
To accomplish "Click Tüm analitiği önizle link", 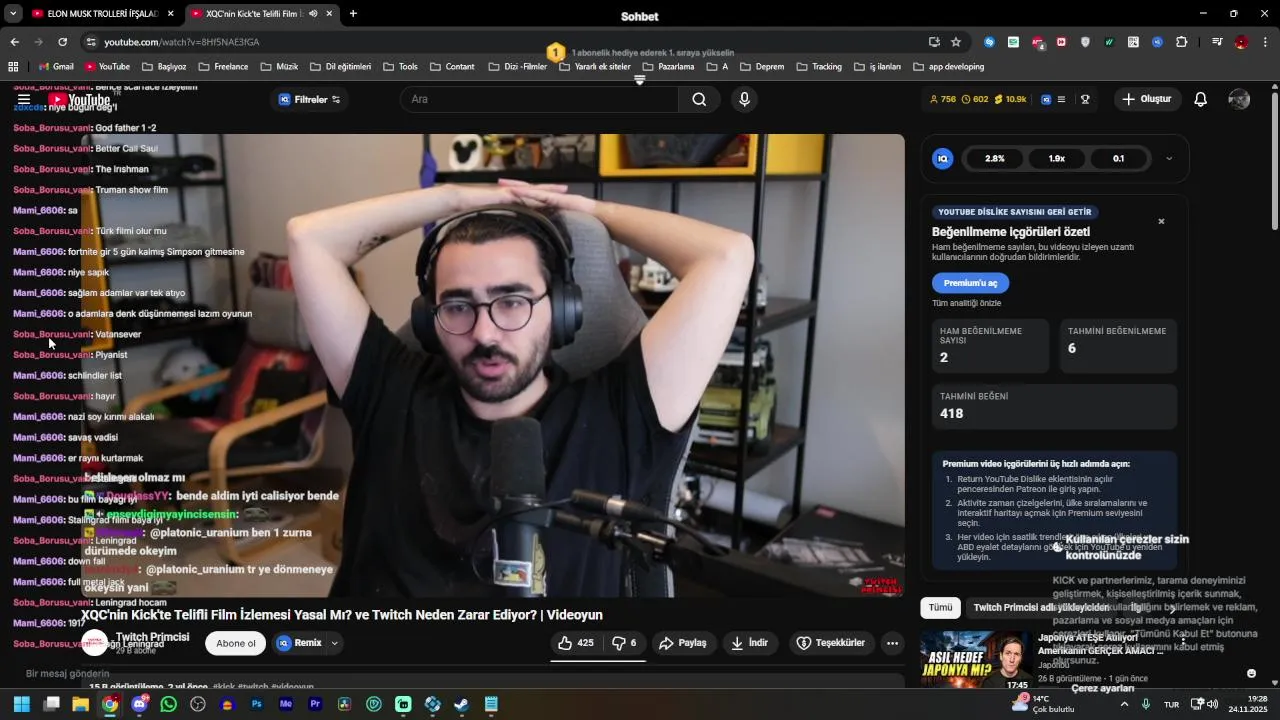I will (x=966, y=303).
